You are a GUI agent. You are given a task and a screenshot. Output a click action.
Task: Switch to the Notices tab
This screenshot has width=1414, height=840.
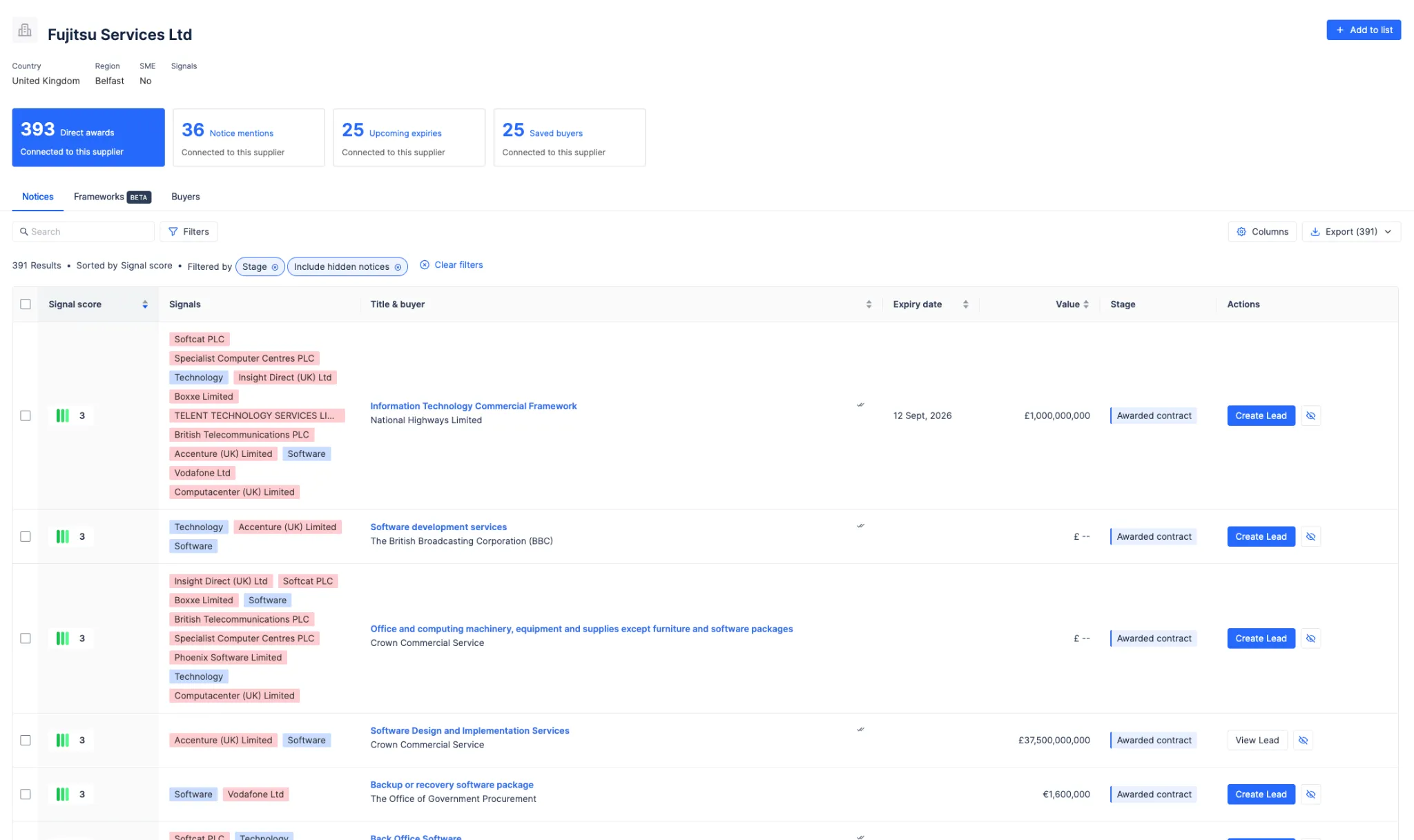click(x=37, y=197)
